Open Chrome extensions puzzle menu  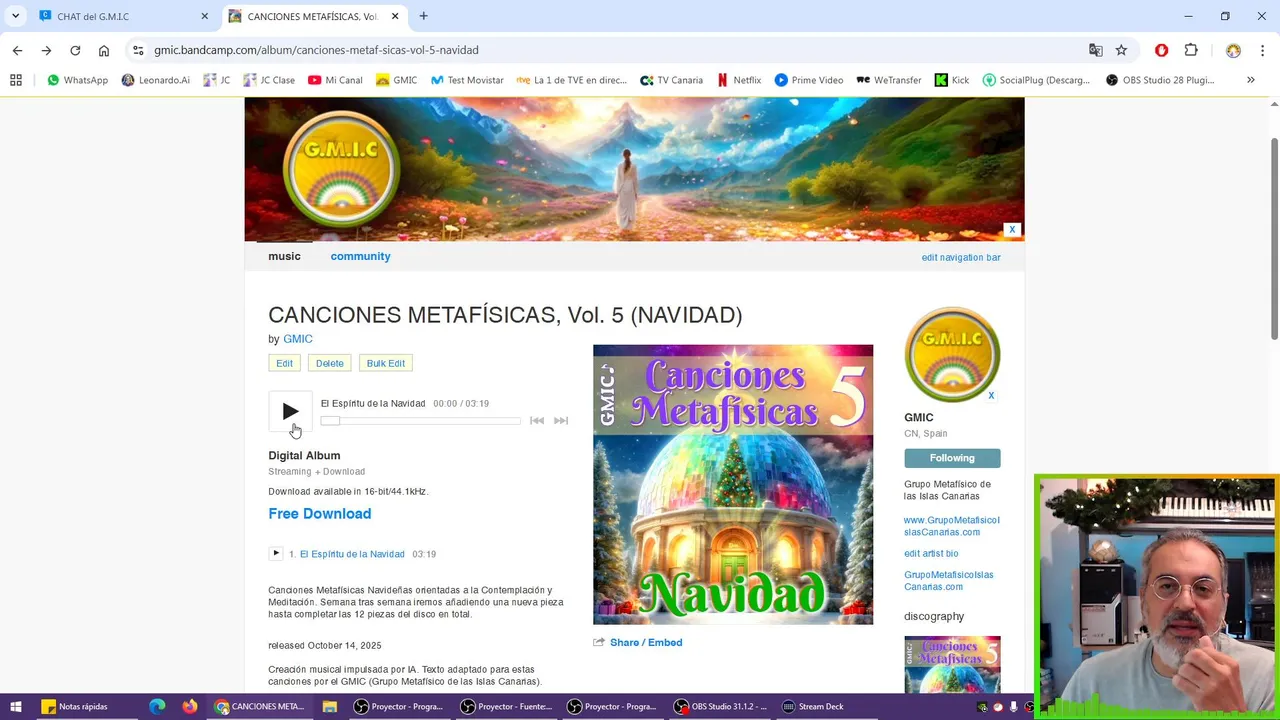(1191, 50)
